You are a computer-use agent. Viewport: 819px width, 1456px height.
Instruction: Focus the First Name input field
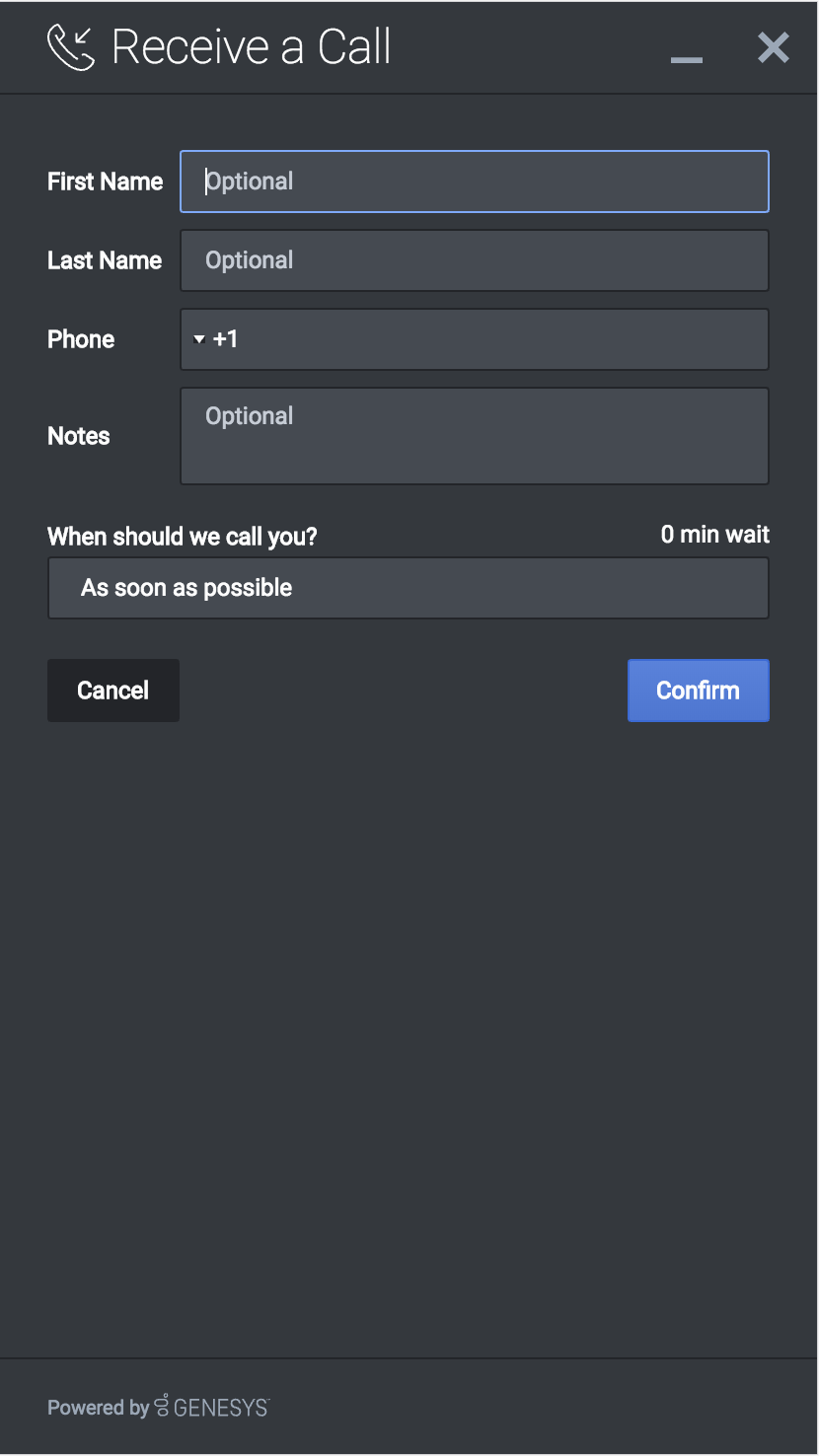pos(474,182)
